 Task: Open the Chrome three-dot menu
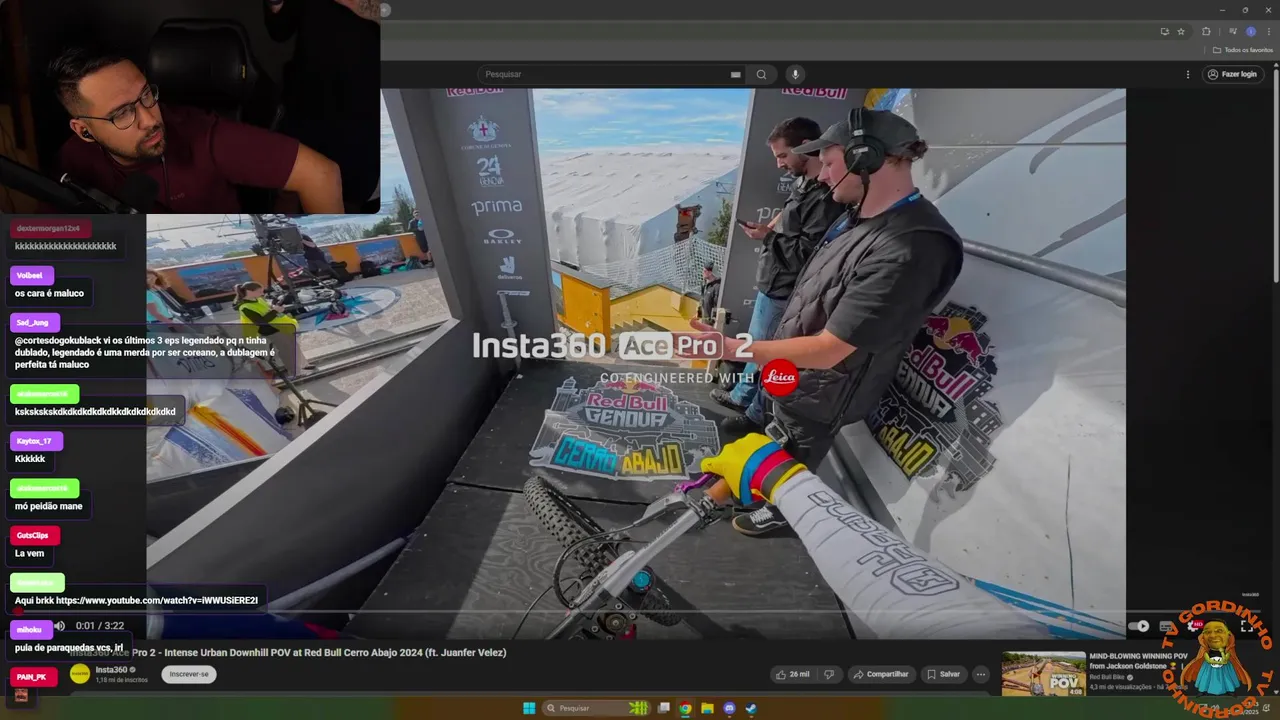[x=1269, y=31]
